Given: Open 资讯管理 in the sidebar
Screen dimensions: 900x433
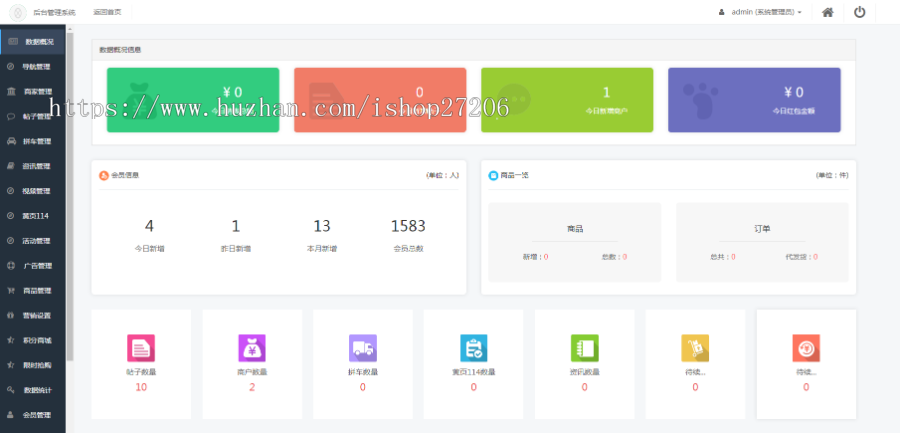Looking at the screenshot, I should pos(33,166).
